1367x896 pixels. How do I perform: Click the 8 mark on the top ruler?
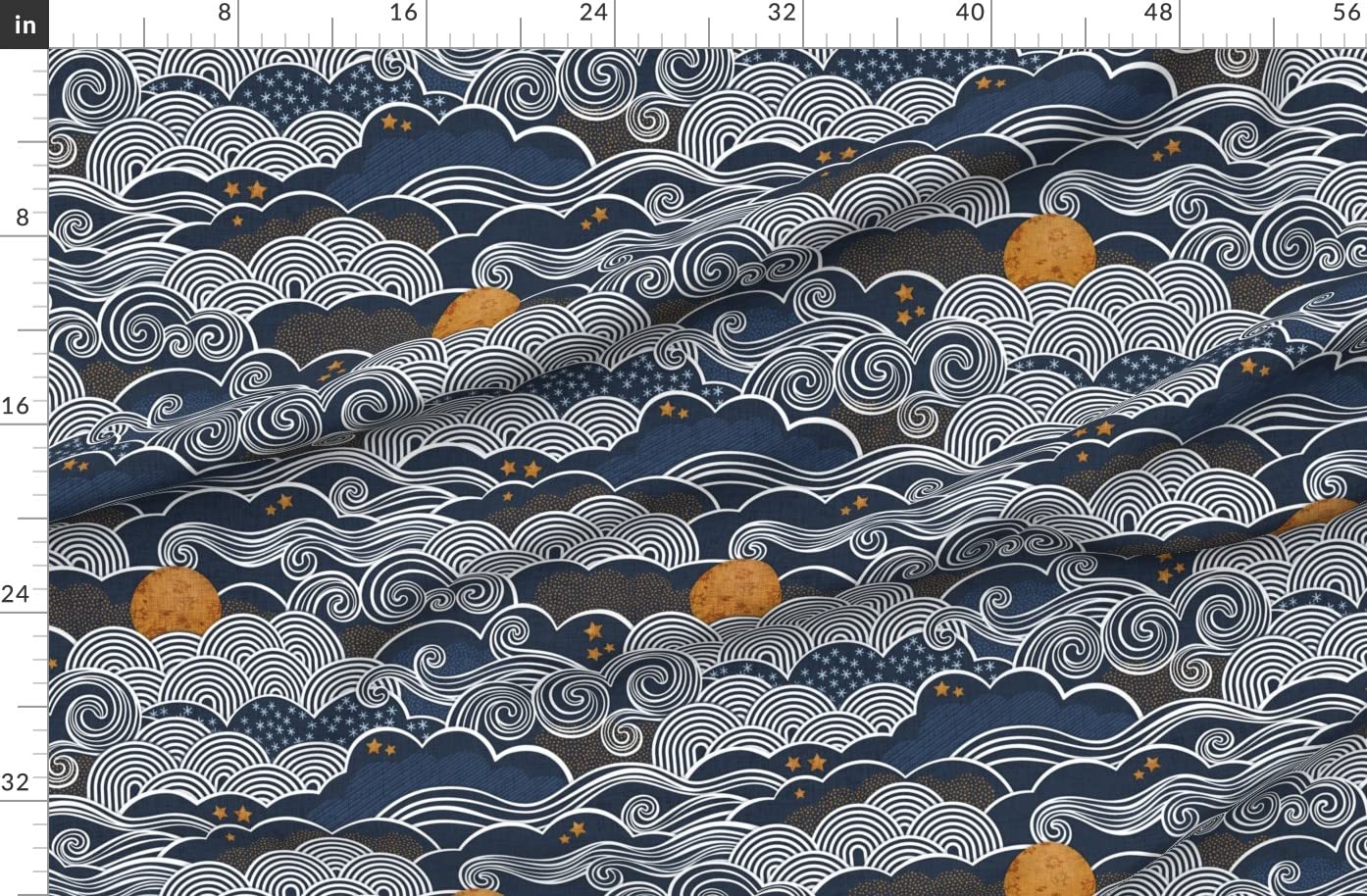point(225,13)
